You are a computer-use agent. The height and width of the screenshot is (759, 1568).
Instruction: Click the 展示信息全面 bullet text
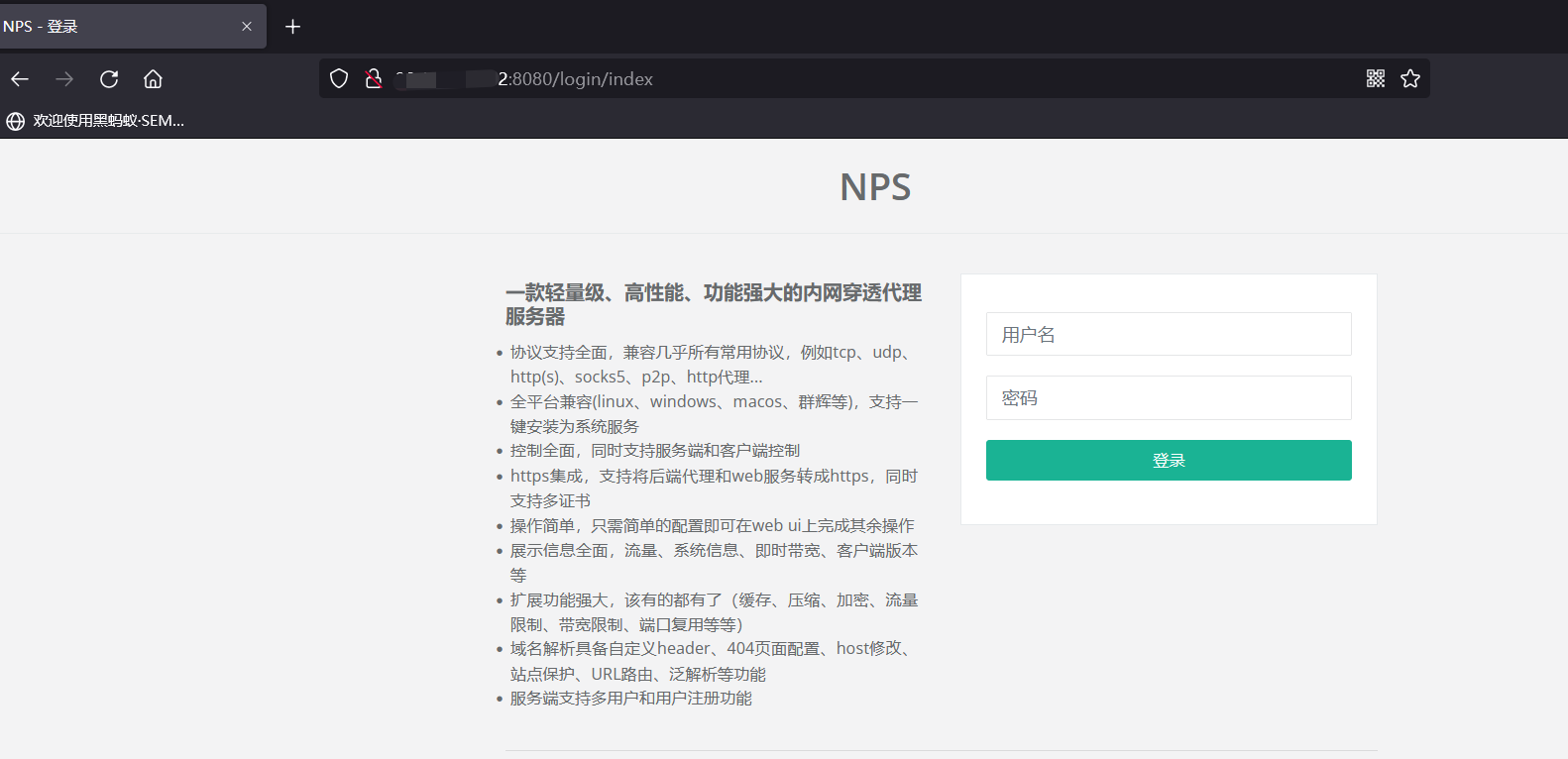[x=714, y=563]
